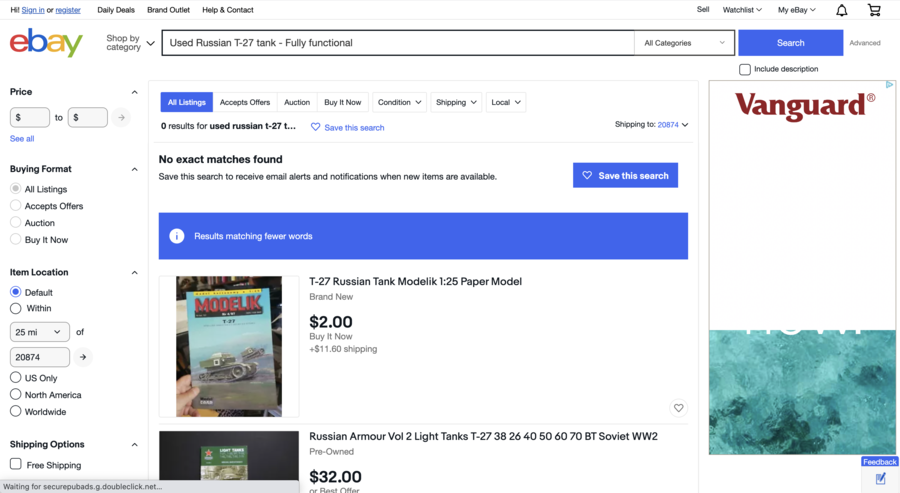Viewport: 900px width, 493px height.
Task: Expand the Local filter dropdown
Action: (x=506, y=102)
